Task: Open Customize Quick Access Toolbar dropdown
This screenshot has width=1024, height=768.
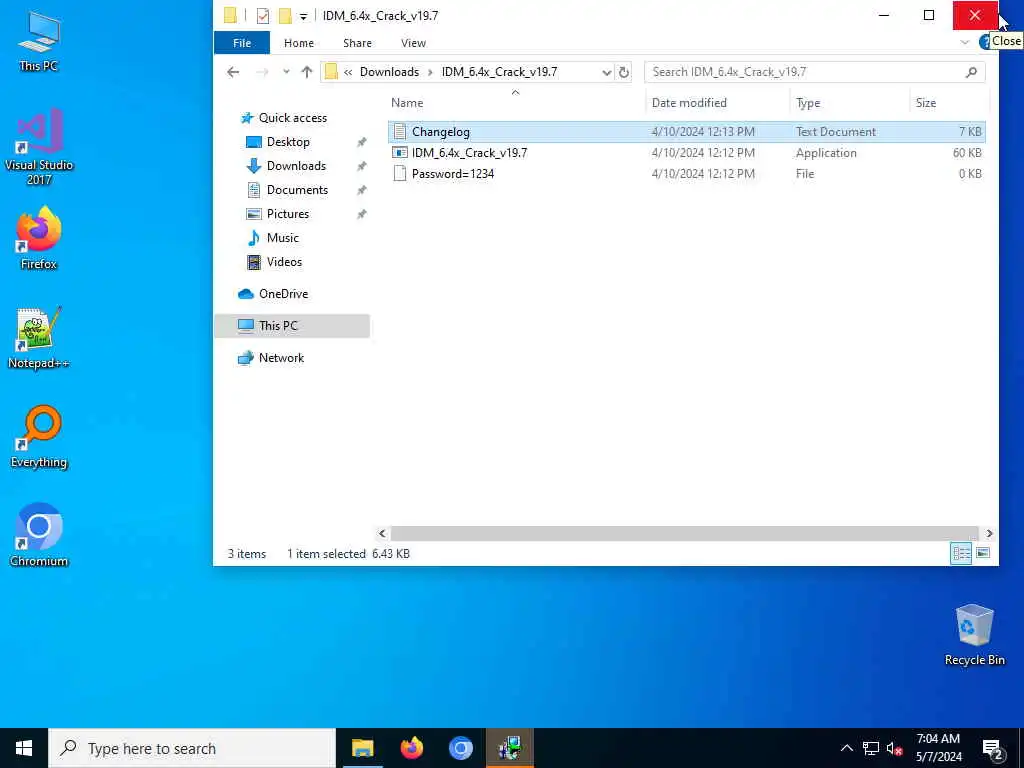Action: click(x=303, y=16)
